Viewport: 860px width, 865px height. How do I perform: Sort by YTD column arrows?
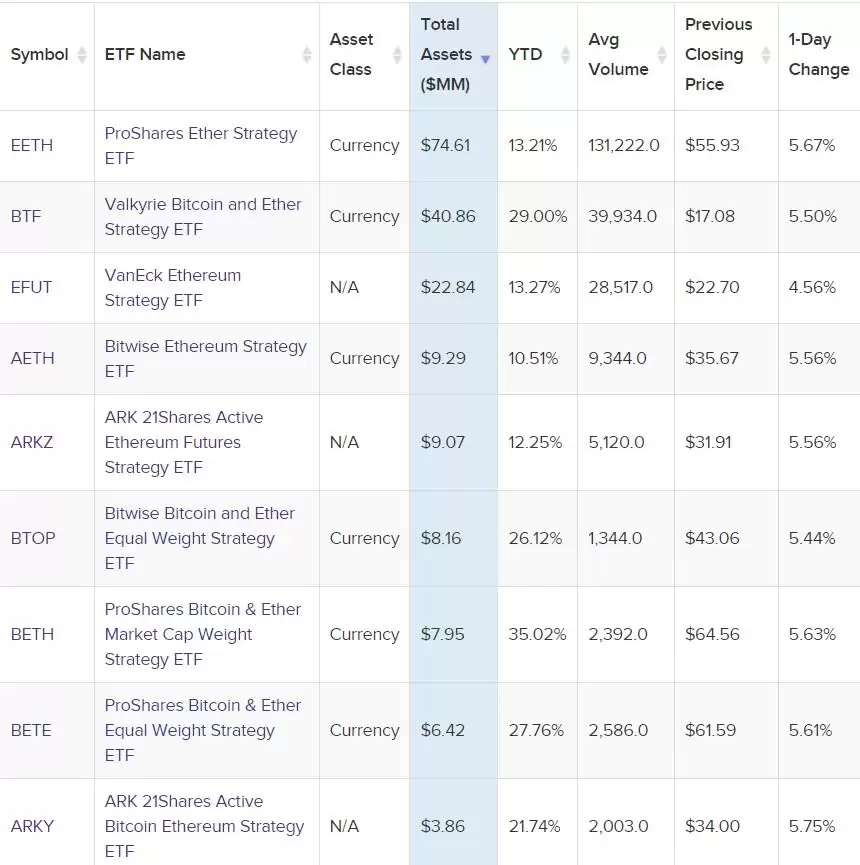point(566,55)
